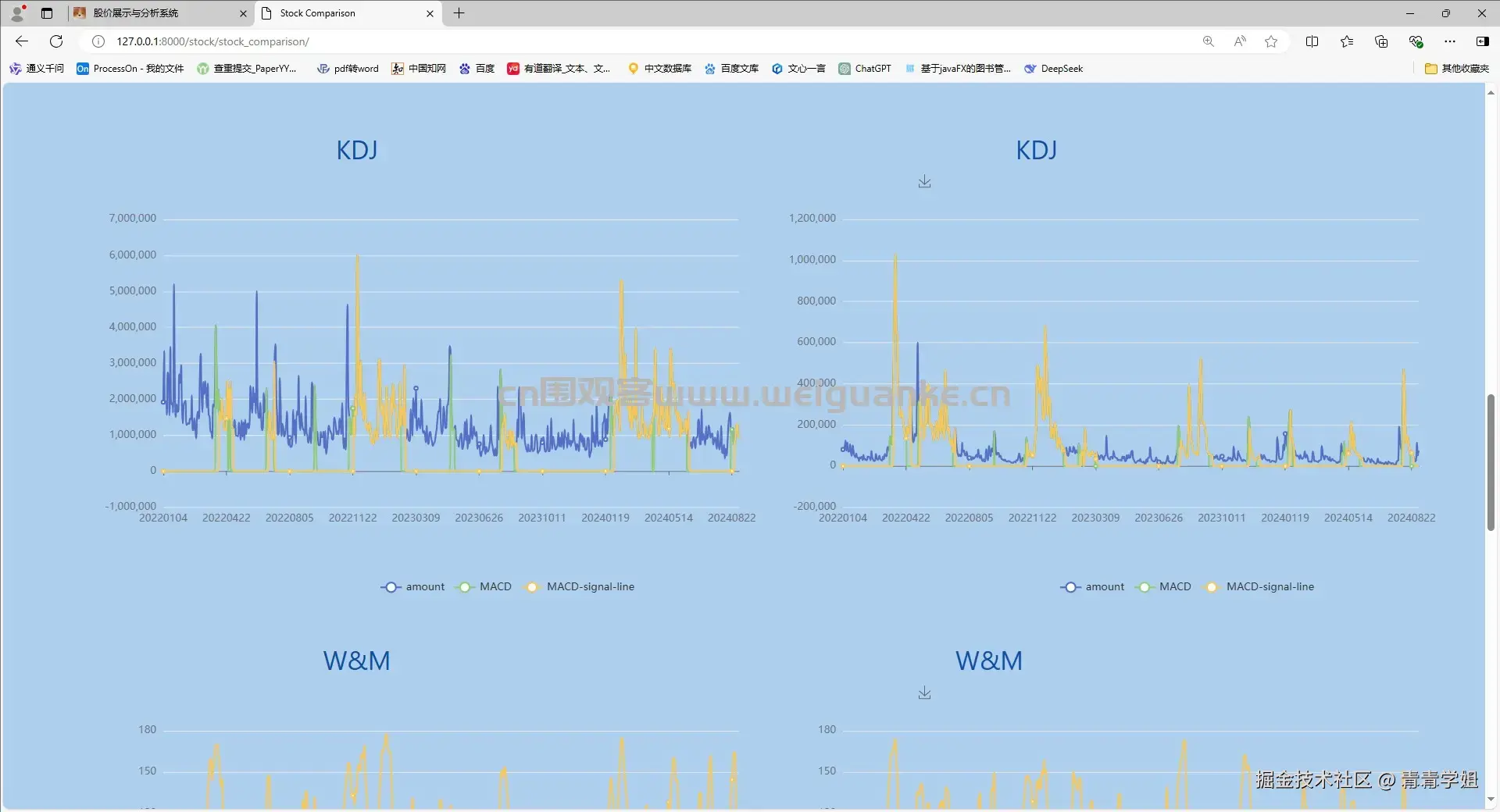Open the tab actions menu icon

[x=47, y=13]
